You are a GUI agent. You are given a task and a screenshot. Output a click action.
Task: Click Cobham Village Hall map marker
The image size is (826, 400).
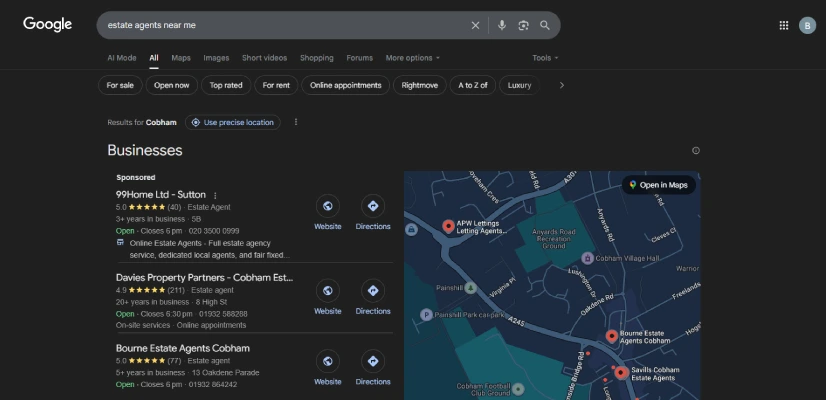[x=587, y=258]
